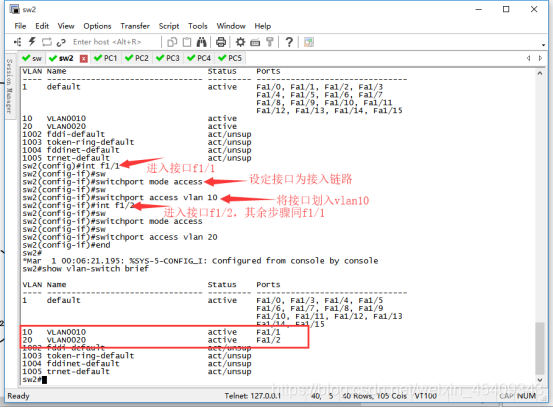Viewport: 553px width, 408px height.
Task: Click the sw2 window title icon
Action: click(x=14, y=9)
